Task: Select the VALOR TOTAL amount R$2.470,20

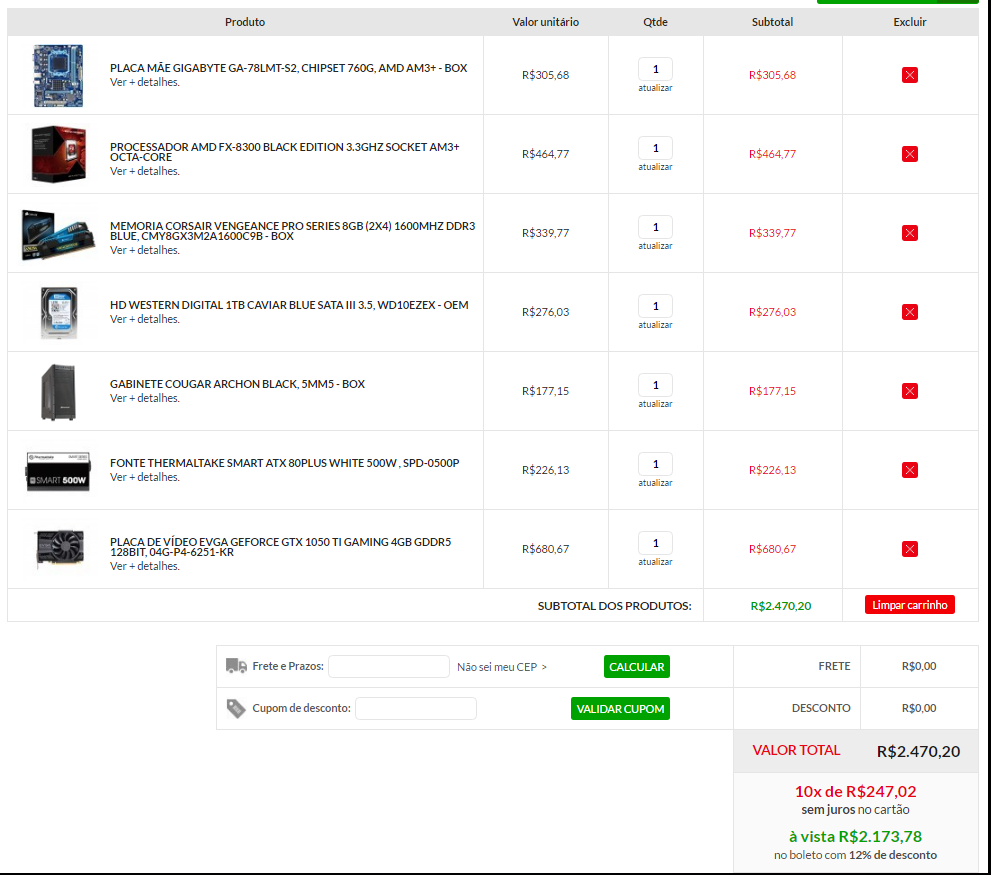Action: pyautogui.click(x=918, y=751)
